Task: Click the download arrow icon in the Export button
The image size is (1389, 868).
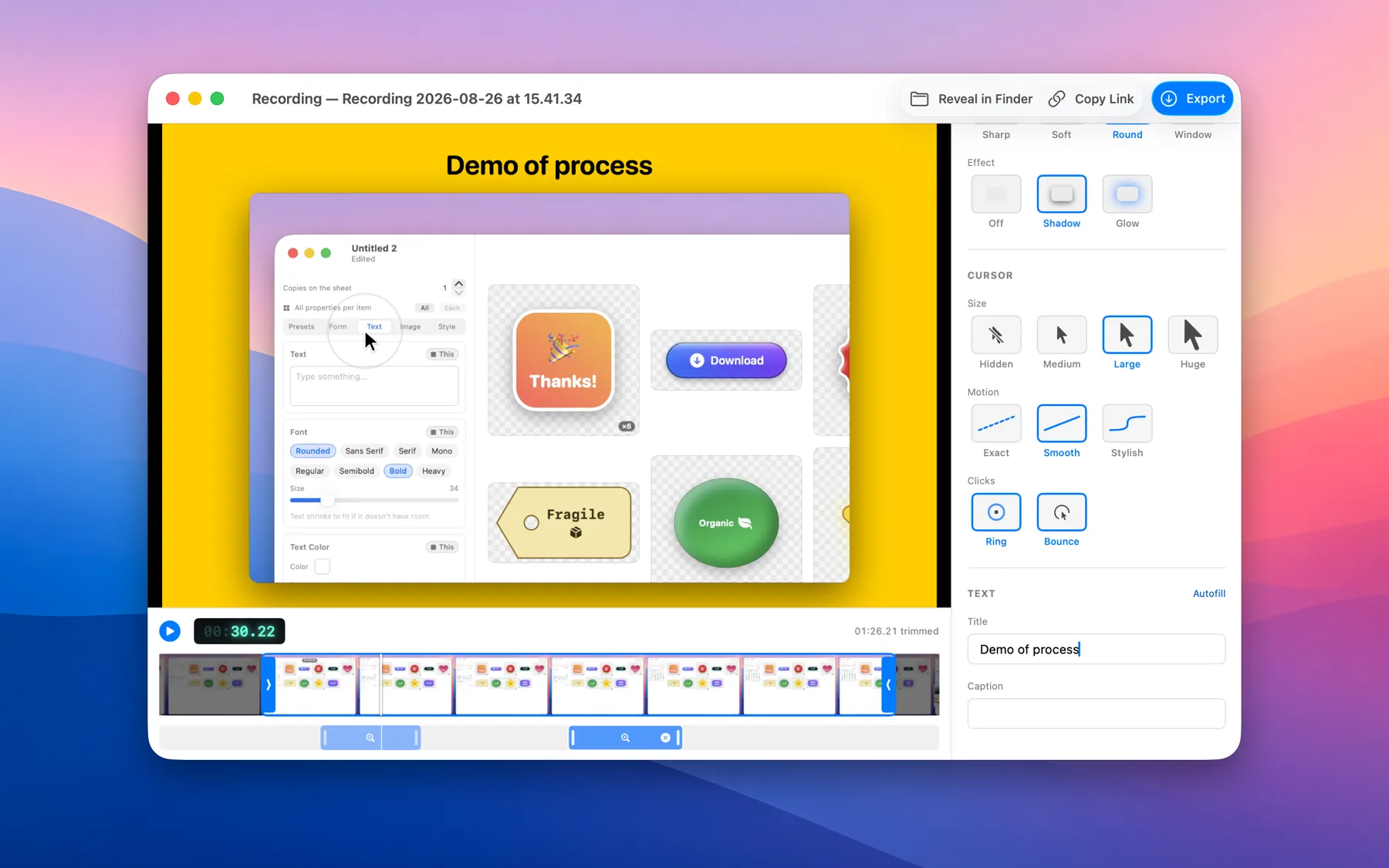Action: coord(1169,99)
